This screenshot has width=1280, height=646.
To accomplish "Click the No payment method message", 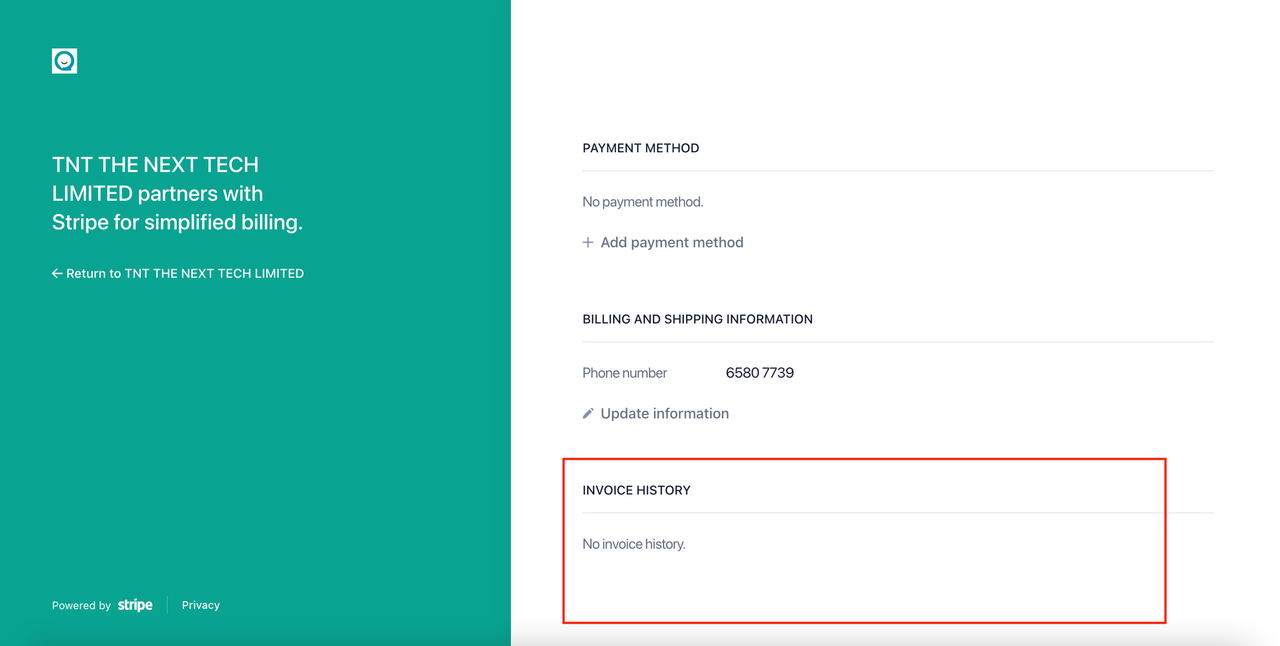I will point(642,202).
